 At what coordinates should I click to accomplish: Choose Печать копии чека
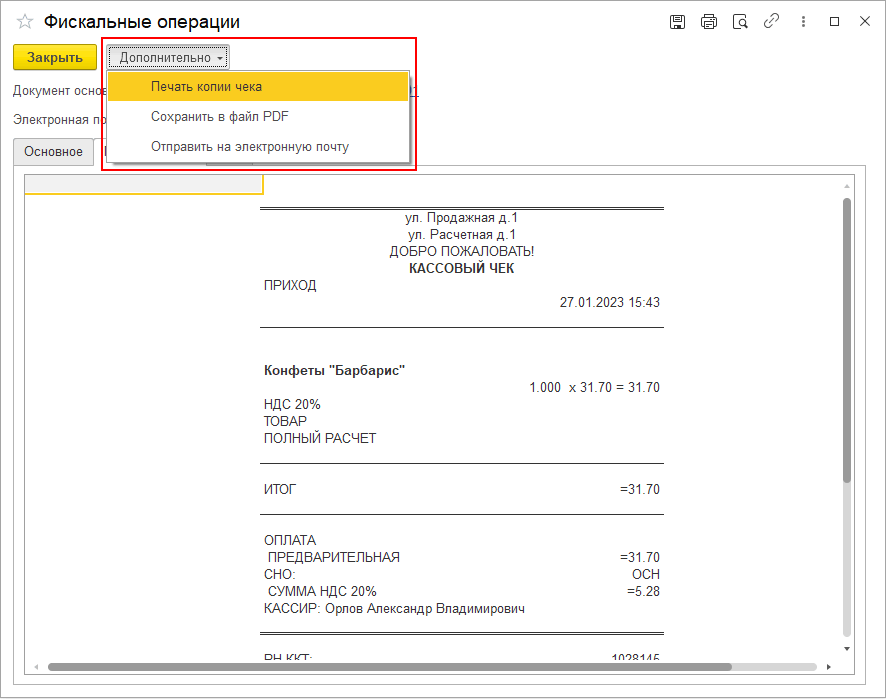(x=258, y=87)
